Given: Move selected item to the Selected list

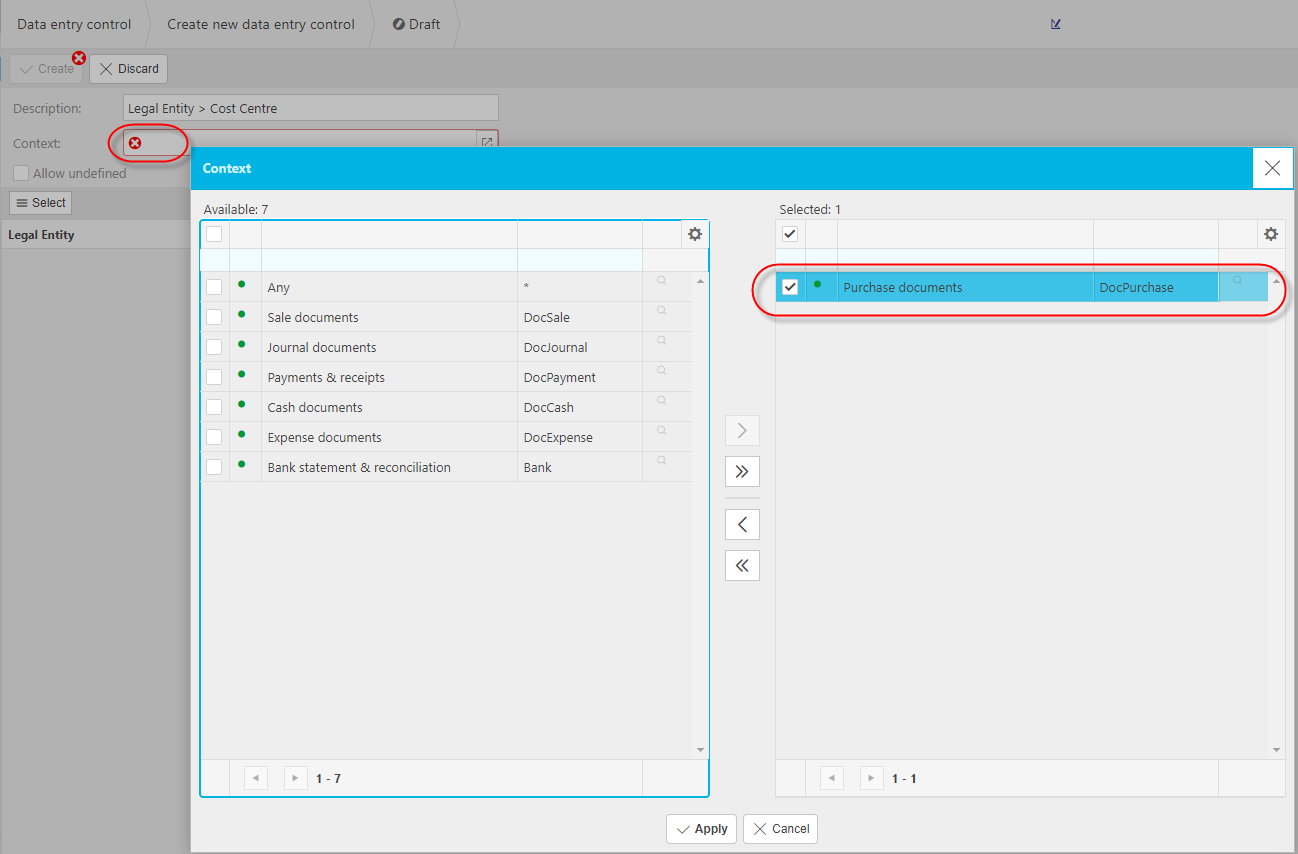Looking at the screenshot, I should (x=742, y=431).
